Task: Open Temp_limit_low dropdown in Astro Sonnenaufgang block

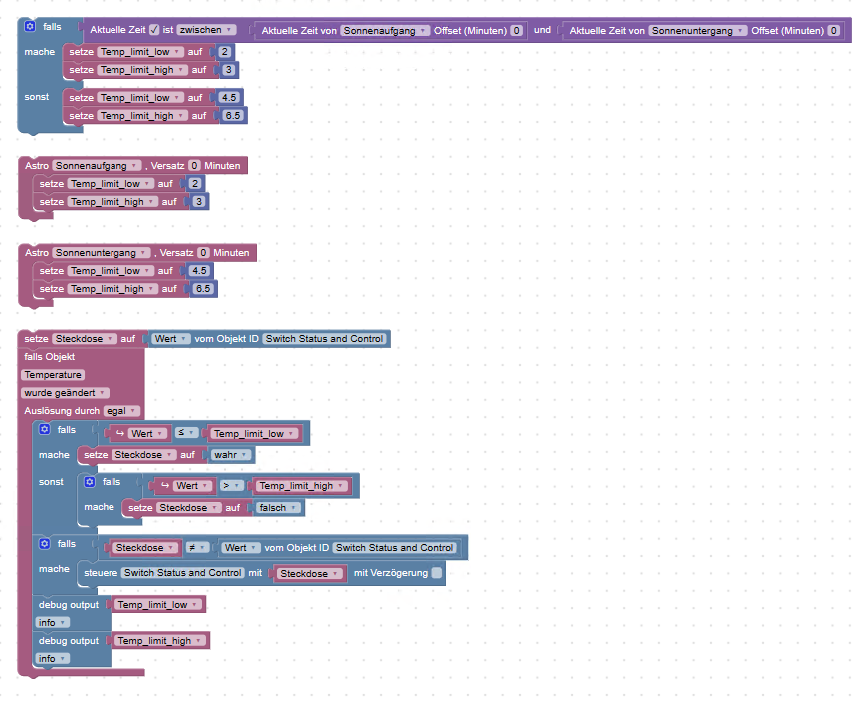Action: point(111,184)
